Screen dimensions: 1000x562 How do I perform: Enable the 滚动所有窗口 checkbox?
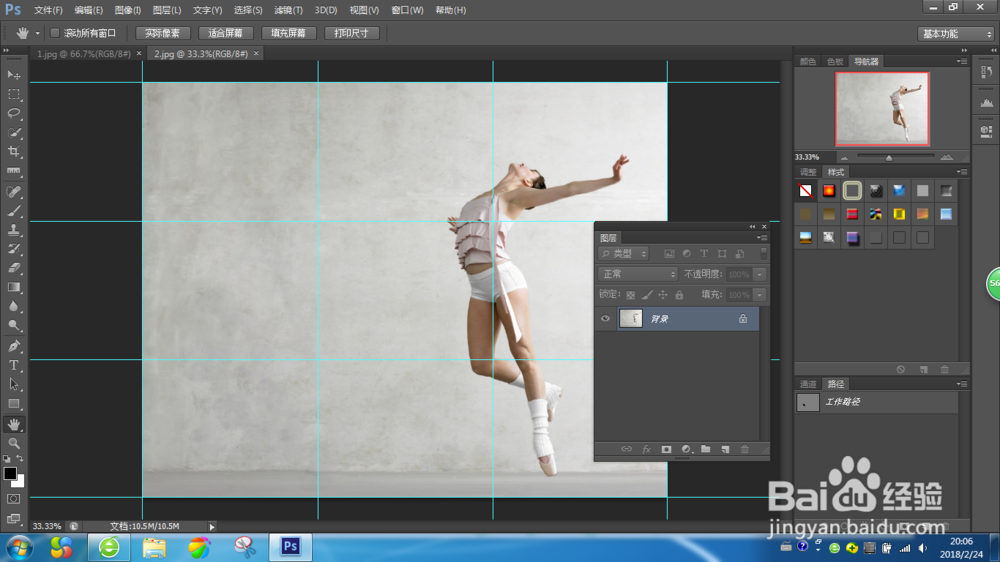point(55,33)
